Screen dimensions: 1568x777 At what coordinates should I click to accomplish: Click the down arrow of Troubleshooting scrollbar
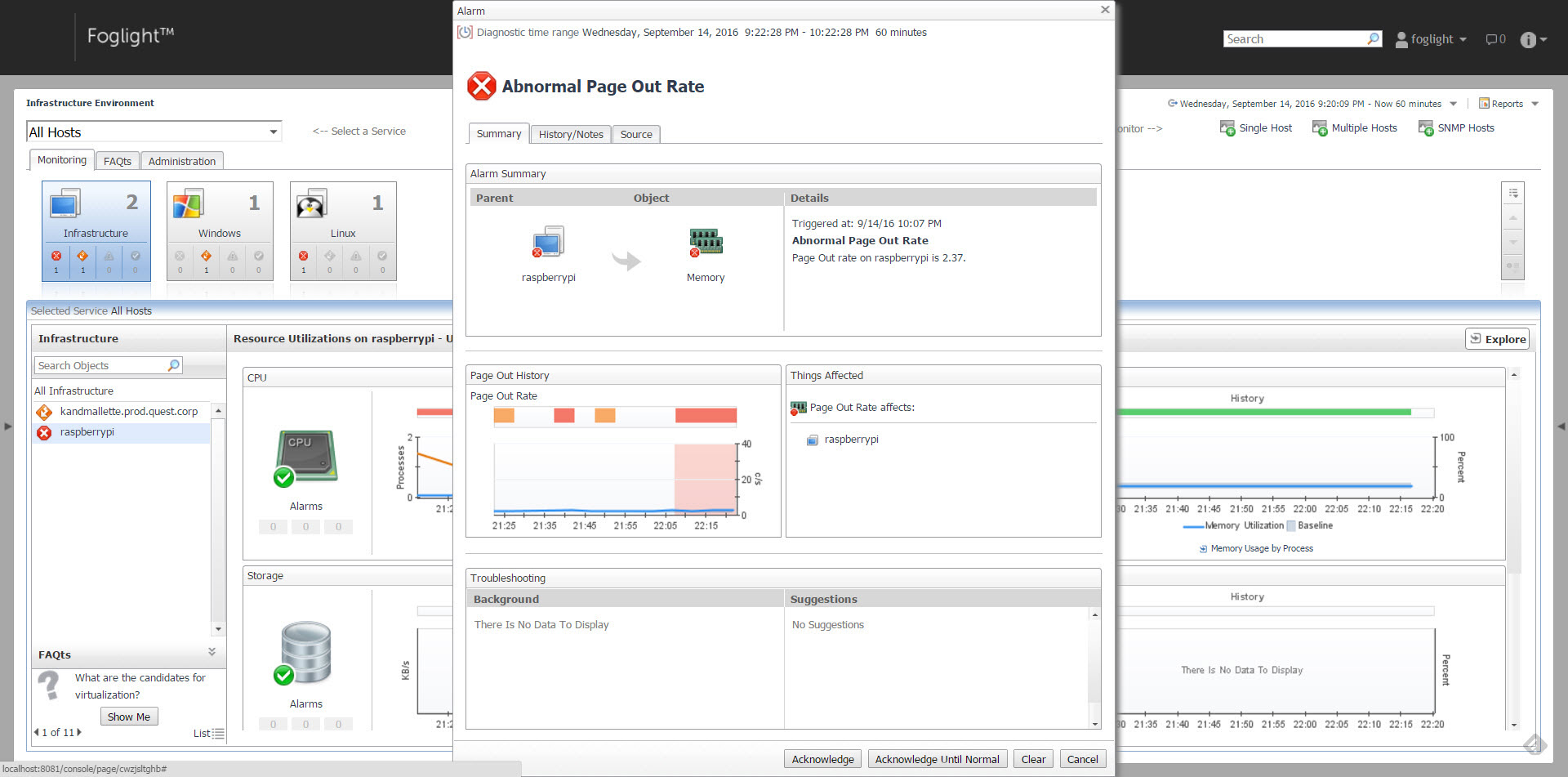click(1094, 724)
